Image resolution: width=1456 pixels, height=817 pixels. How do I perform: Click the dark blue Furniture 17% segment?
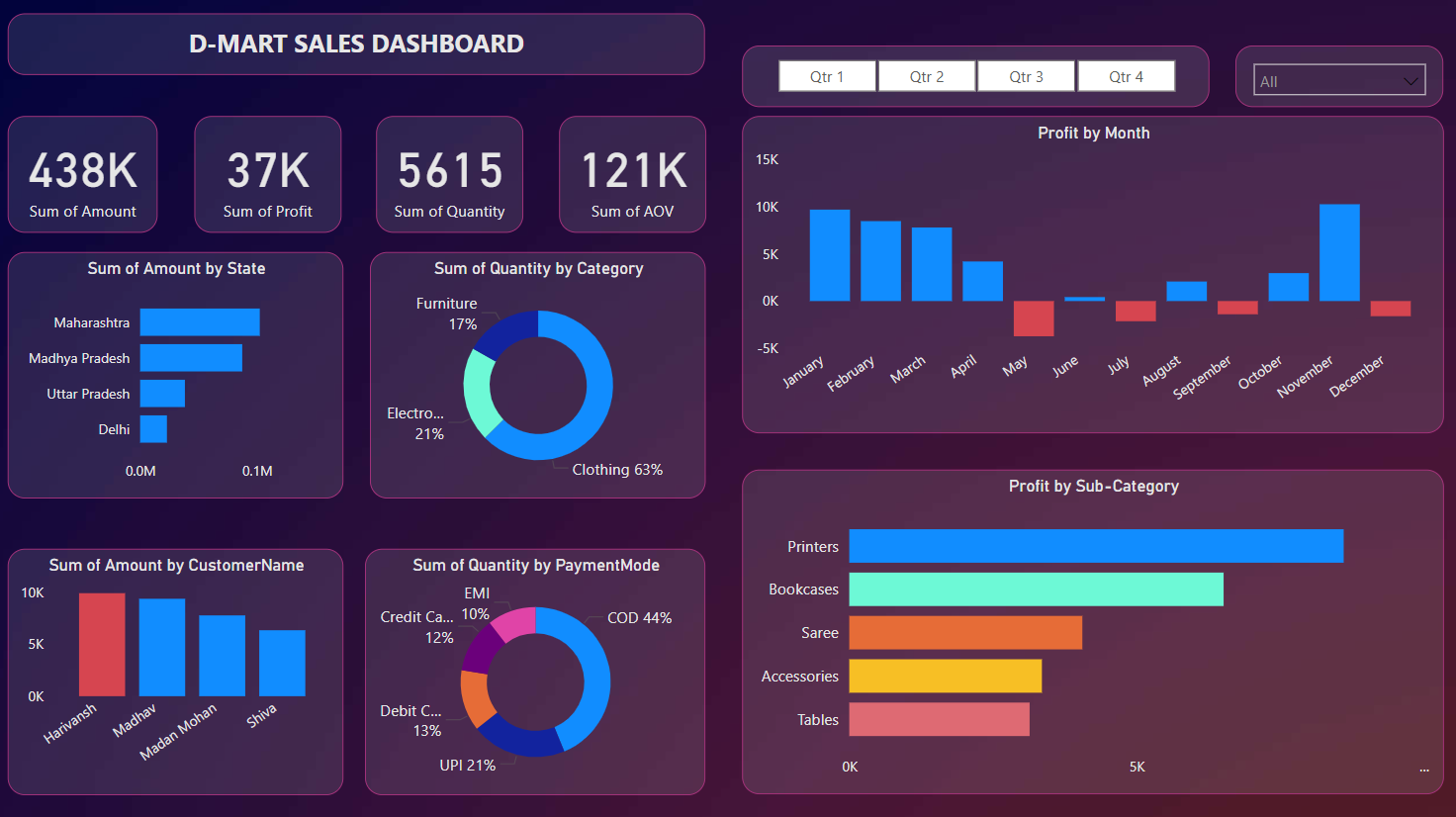508,330
